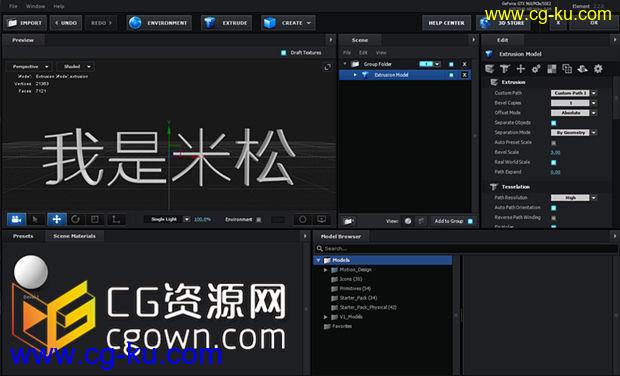Open the Bevel Copies dropdown
Screen dimensions: 620x376
coord(573,103)
